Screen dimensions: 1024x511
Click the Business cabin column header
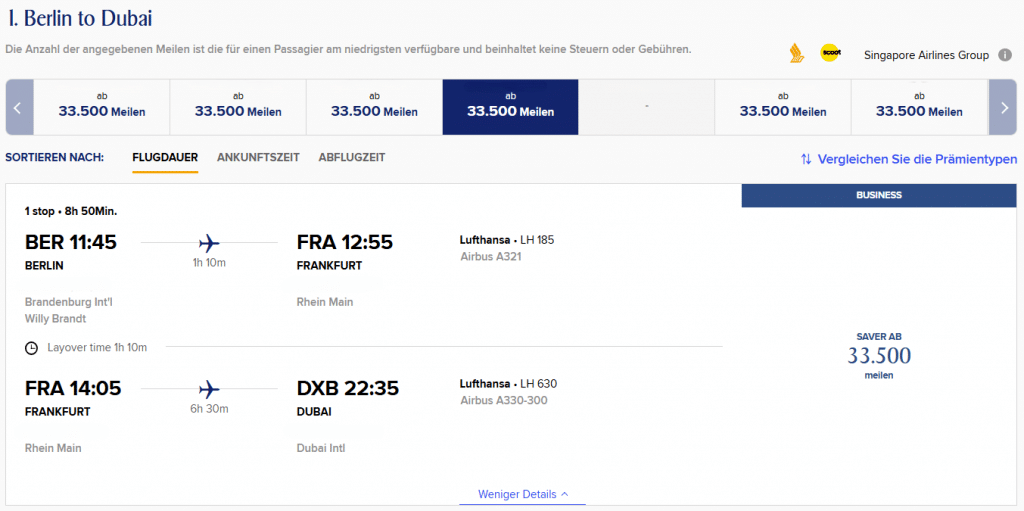879,195
